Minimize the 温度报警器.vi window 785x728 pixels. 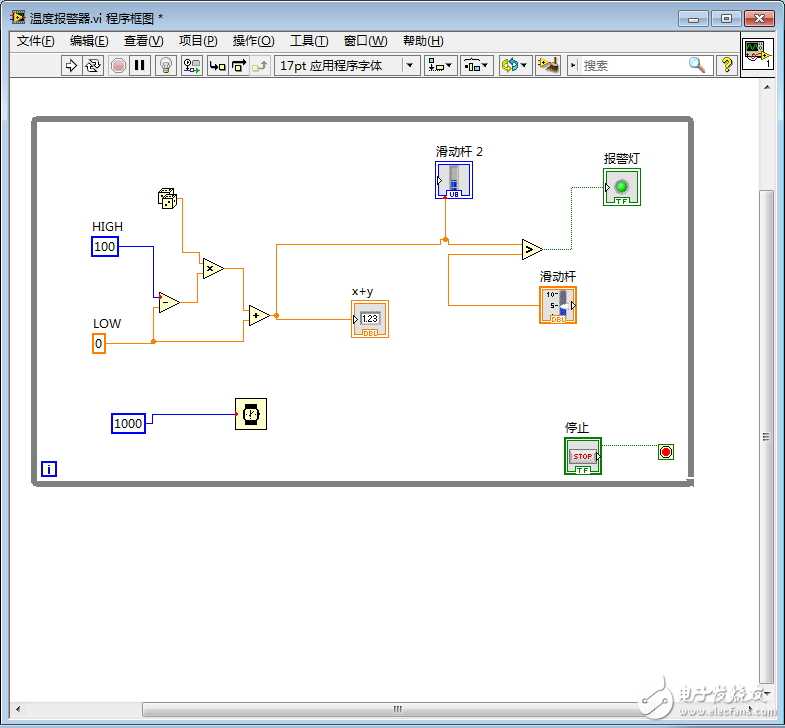[693, 19]
